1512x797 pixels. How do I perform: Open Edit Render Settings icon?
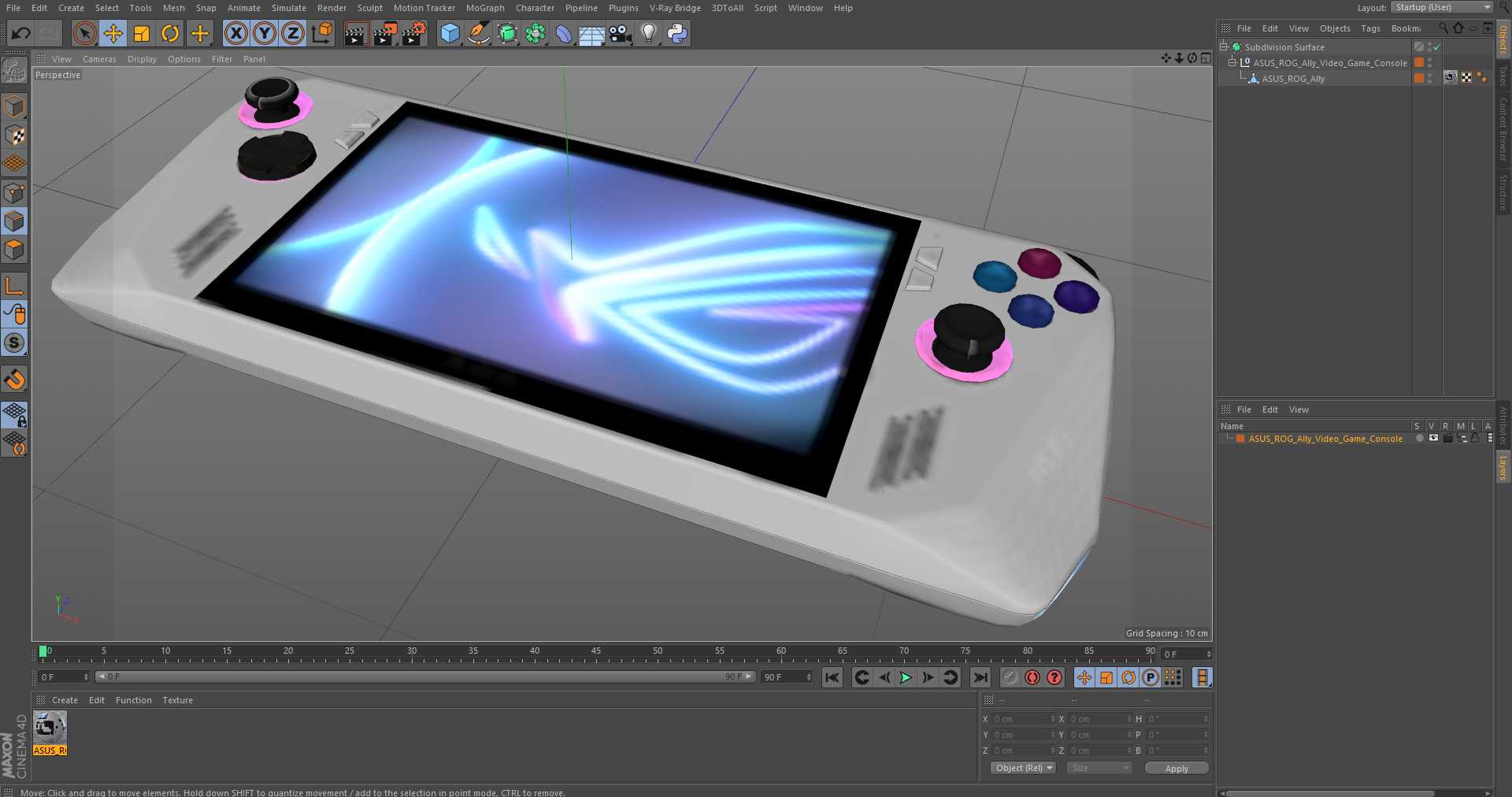pos(414,33)
